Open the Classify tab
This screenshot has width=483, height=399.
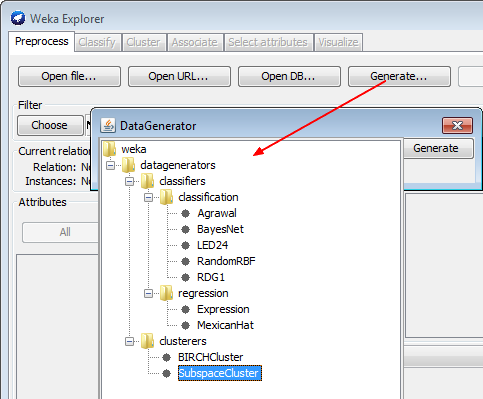tap(97, 42)
